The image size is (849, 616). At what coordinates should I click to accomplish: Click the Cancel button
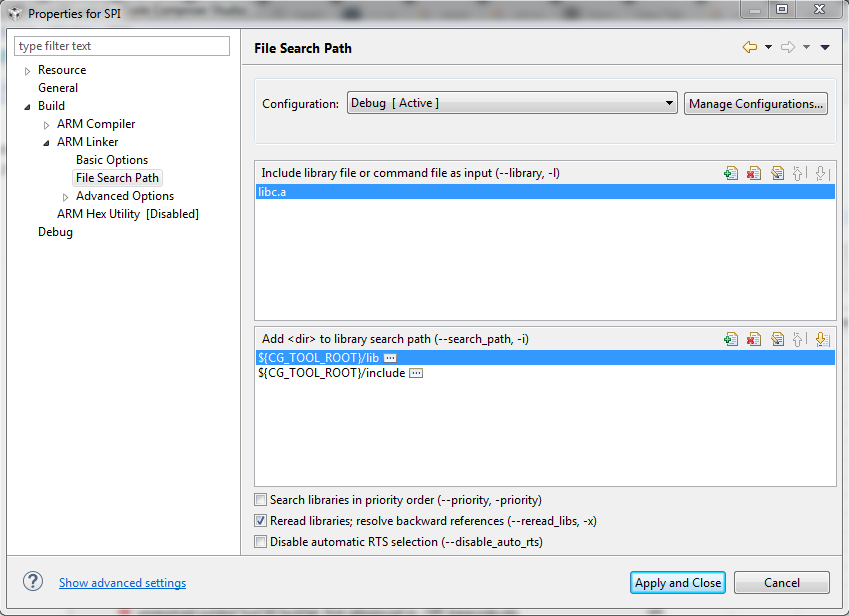click(x=782, y=582)
